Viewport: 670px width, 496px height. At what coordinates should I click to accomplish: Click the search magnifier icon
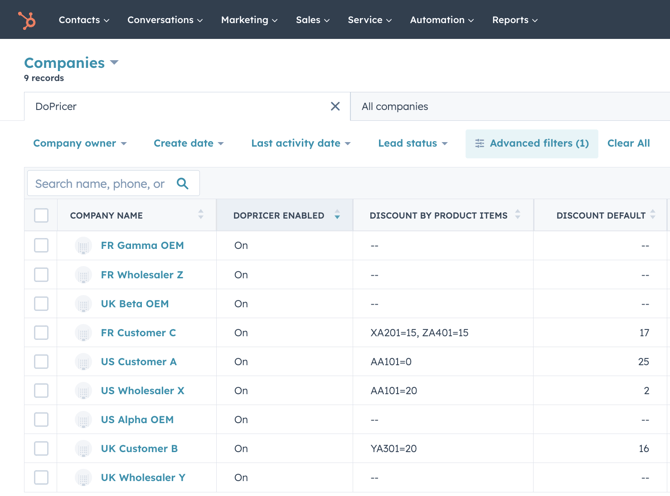182,184
